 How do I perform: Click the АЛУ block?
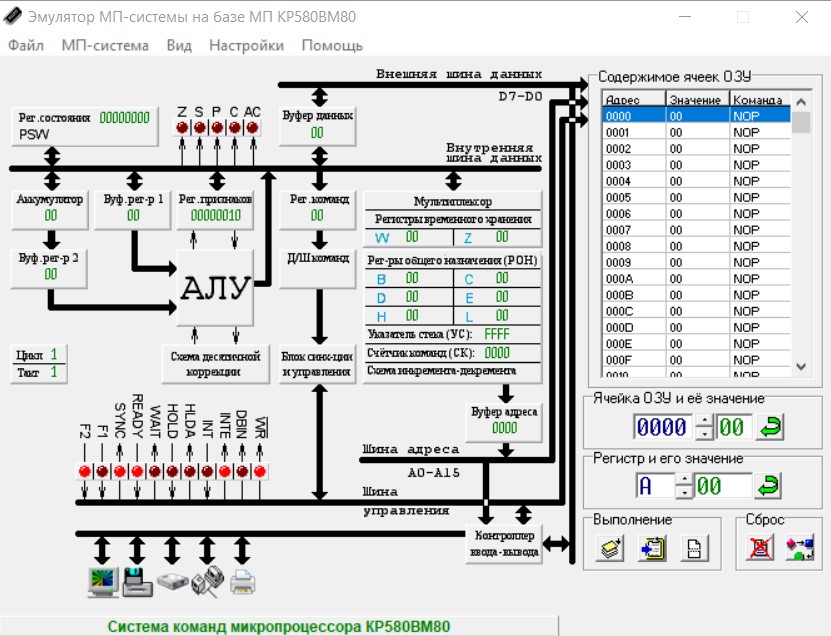click(x=215, y=287)
